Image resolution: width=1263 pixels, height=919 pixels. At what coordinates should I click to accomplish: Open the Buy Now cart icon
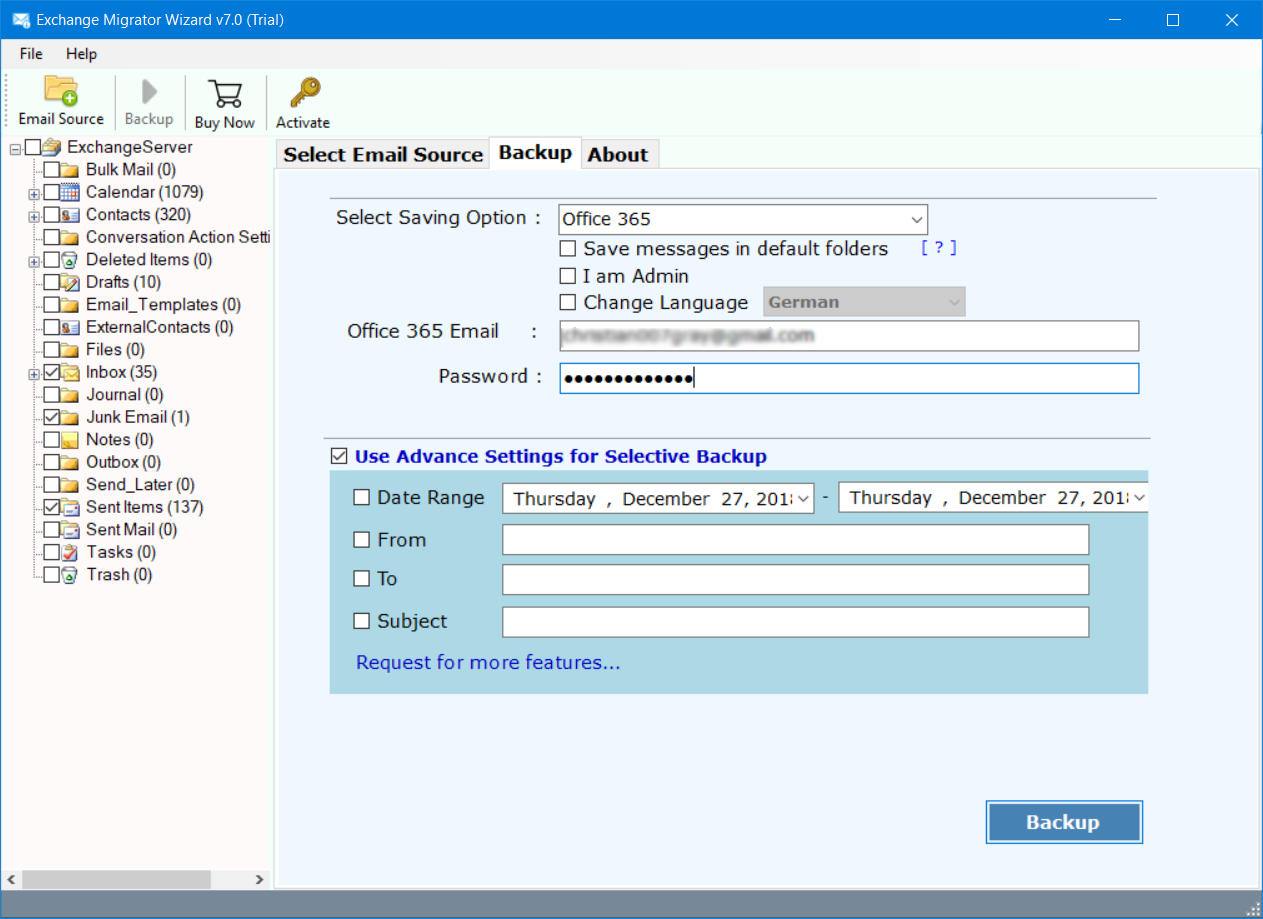224,93
